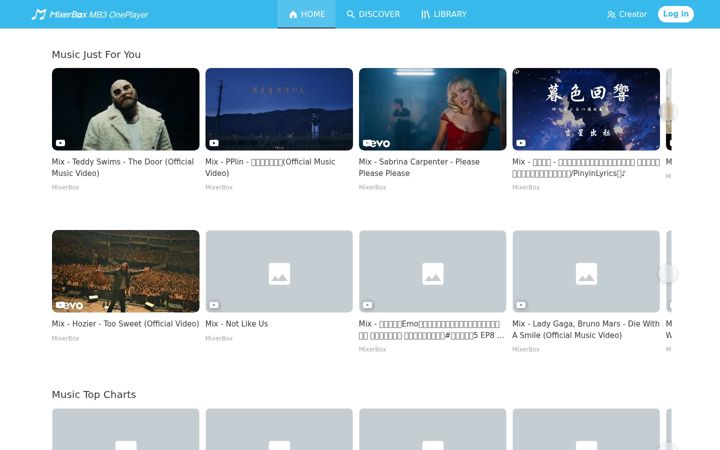The image size is (720, 450).
Task: Click the video badge icon on PPlin thumbnail
Action: tap(214, 143)
